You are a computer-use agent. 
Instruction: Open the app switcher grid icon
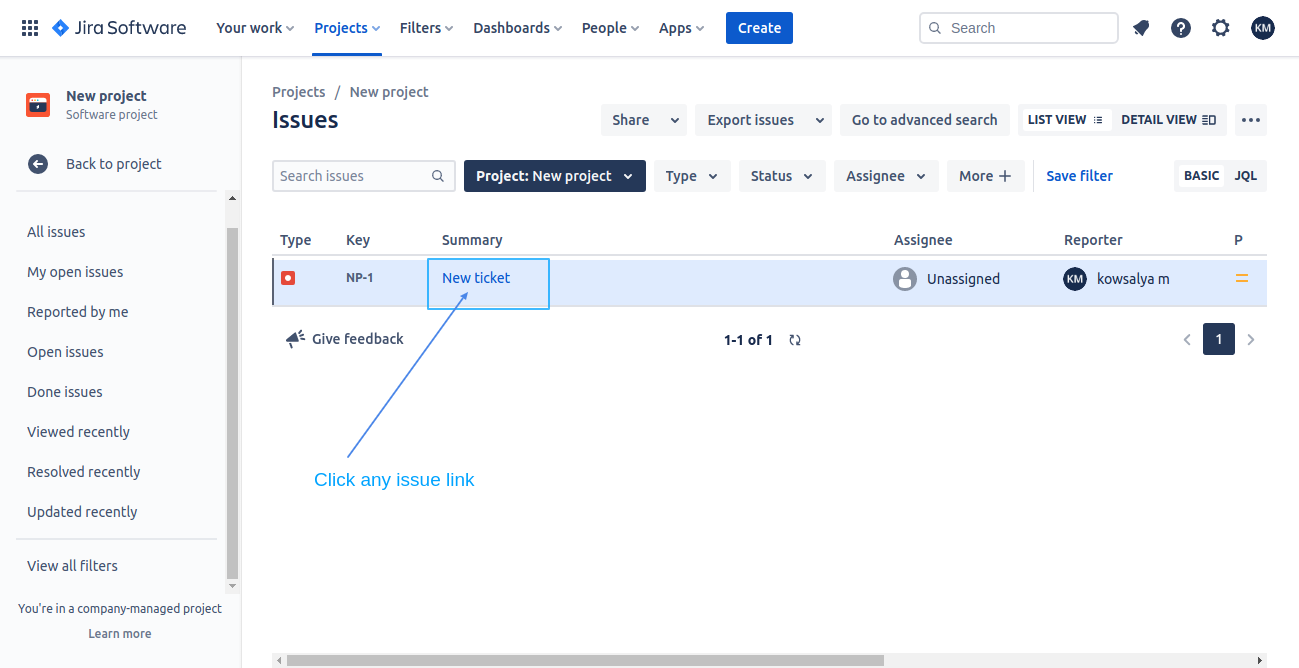(30, 28)
